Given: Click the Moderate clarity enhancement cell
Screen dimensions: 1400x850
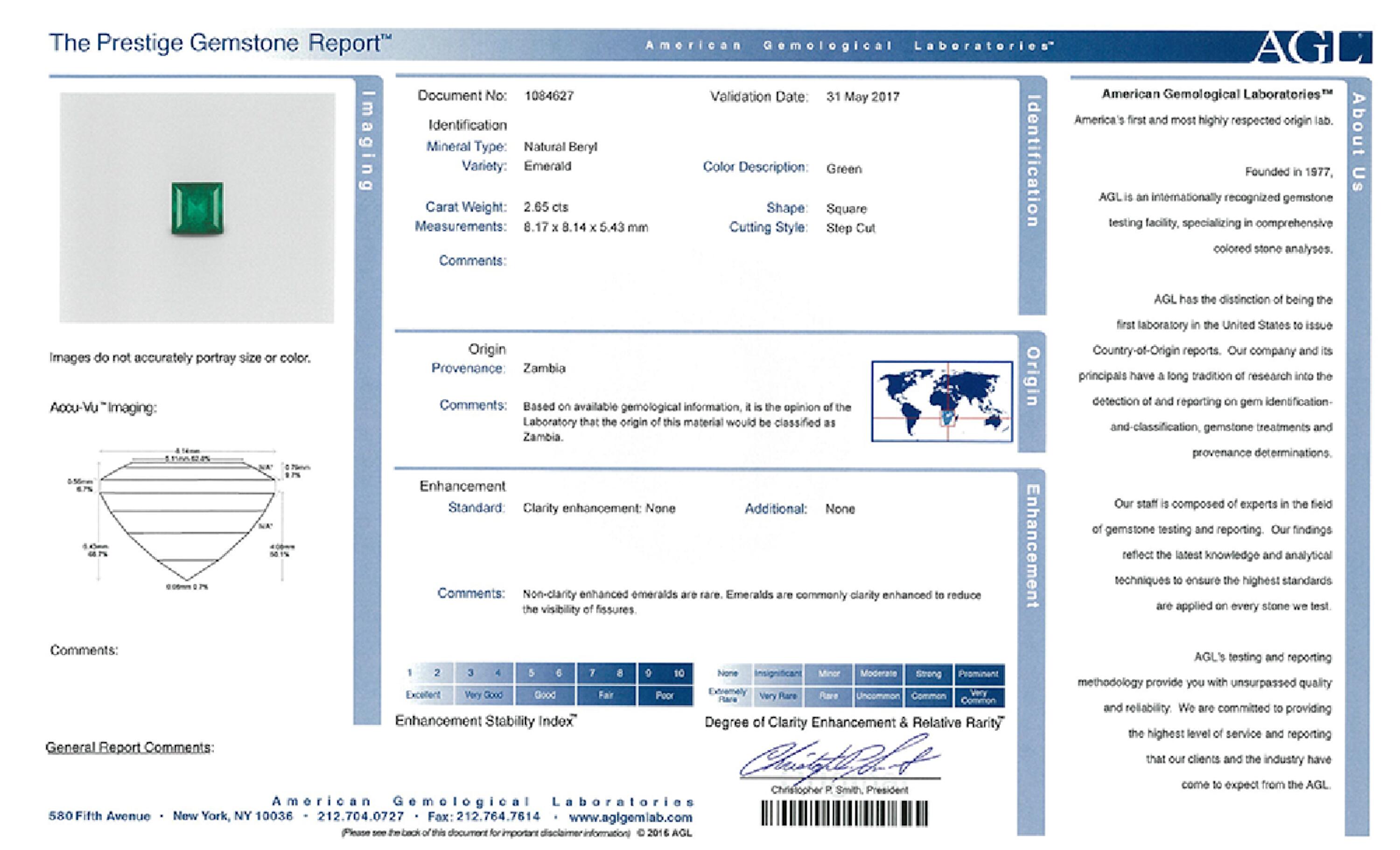Looking at the screenshot, I should pos(878,674).
